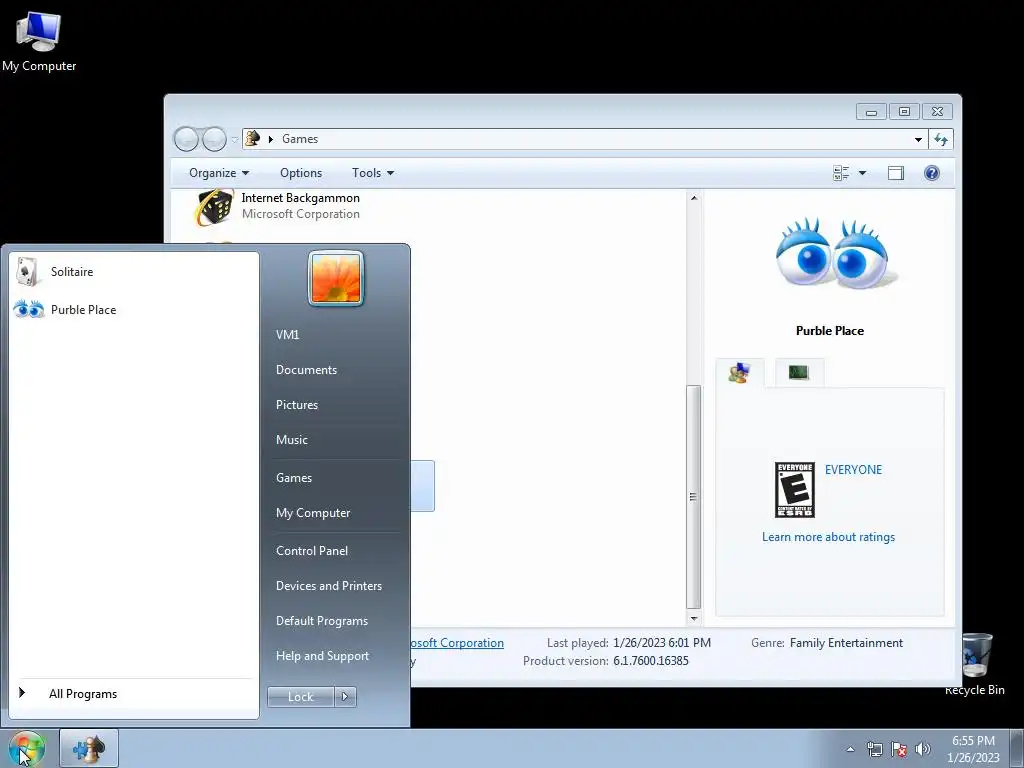The width and height of the screenshot is (1024, 768).
Task: Click the Games address bar field
Action: click(584, 139)
